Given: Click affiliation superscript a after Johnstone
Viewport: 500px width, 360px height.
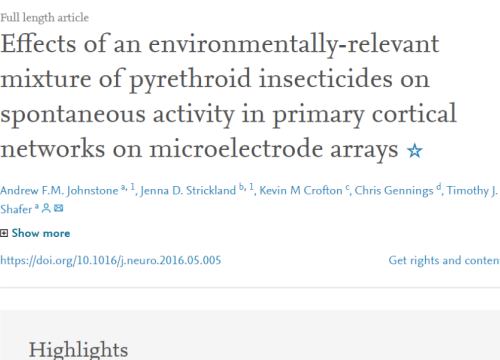Looking at the screenshot, I should coord(124,188).
